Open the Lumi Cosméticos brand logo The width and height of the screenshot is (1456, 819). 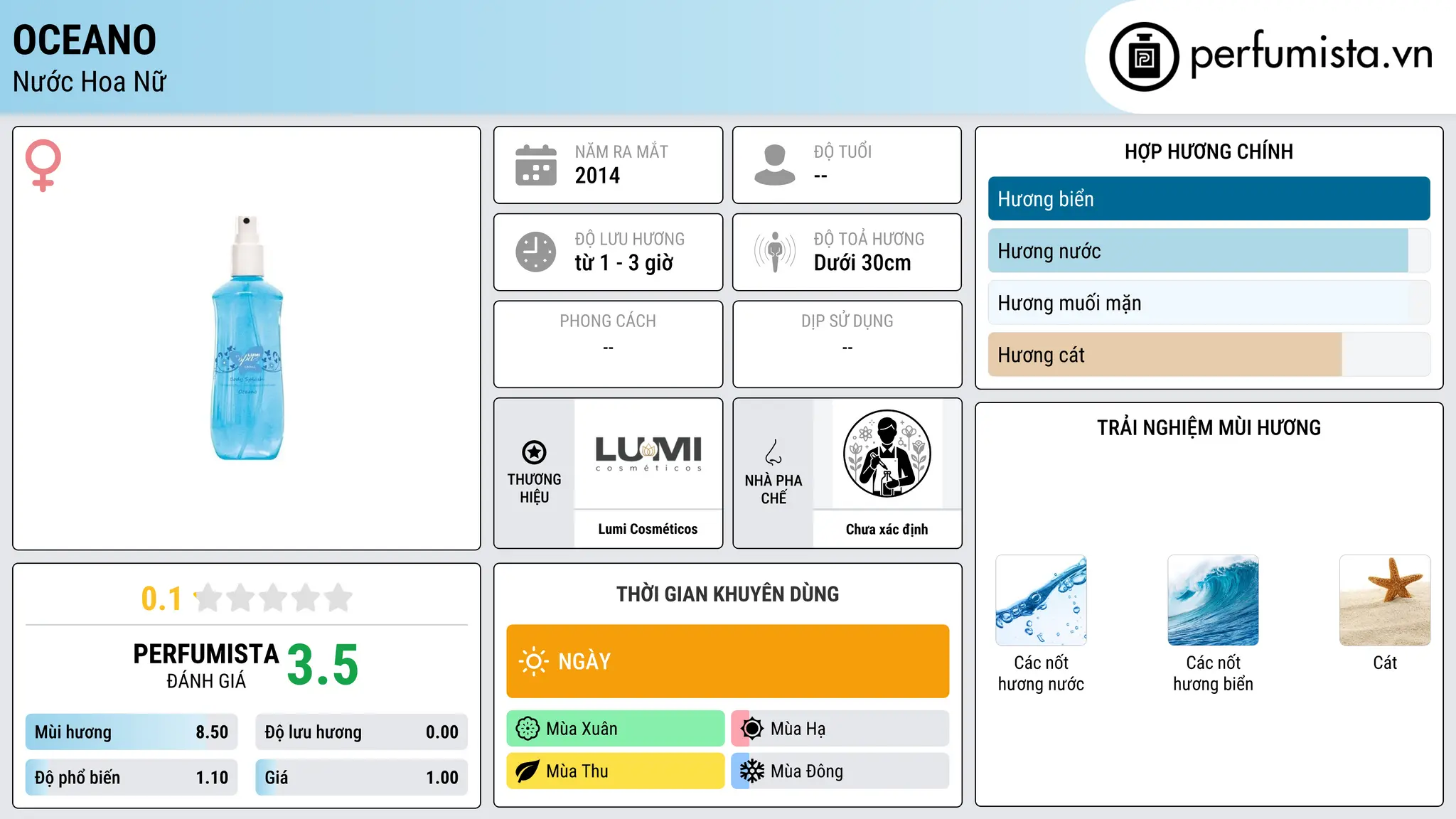coord(648,454)
